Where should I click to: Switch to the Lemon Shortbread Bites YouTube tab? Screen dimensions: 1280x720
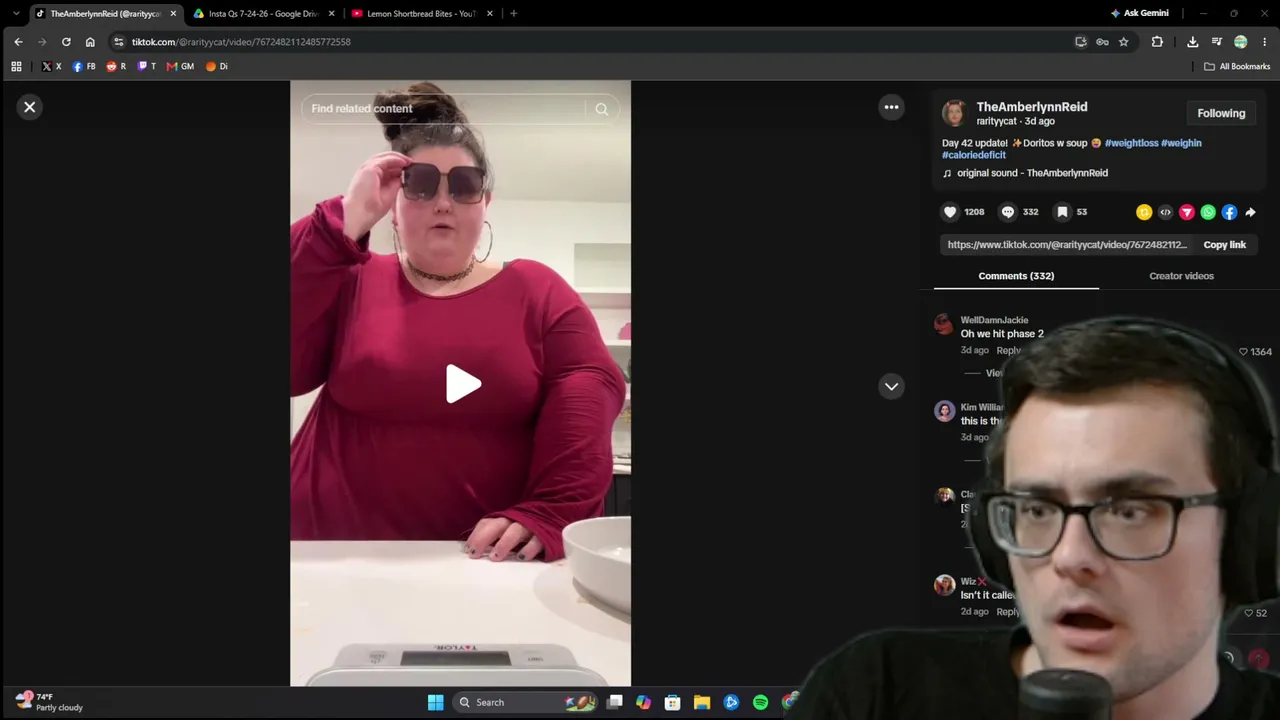[x=421, y=14]
